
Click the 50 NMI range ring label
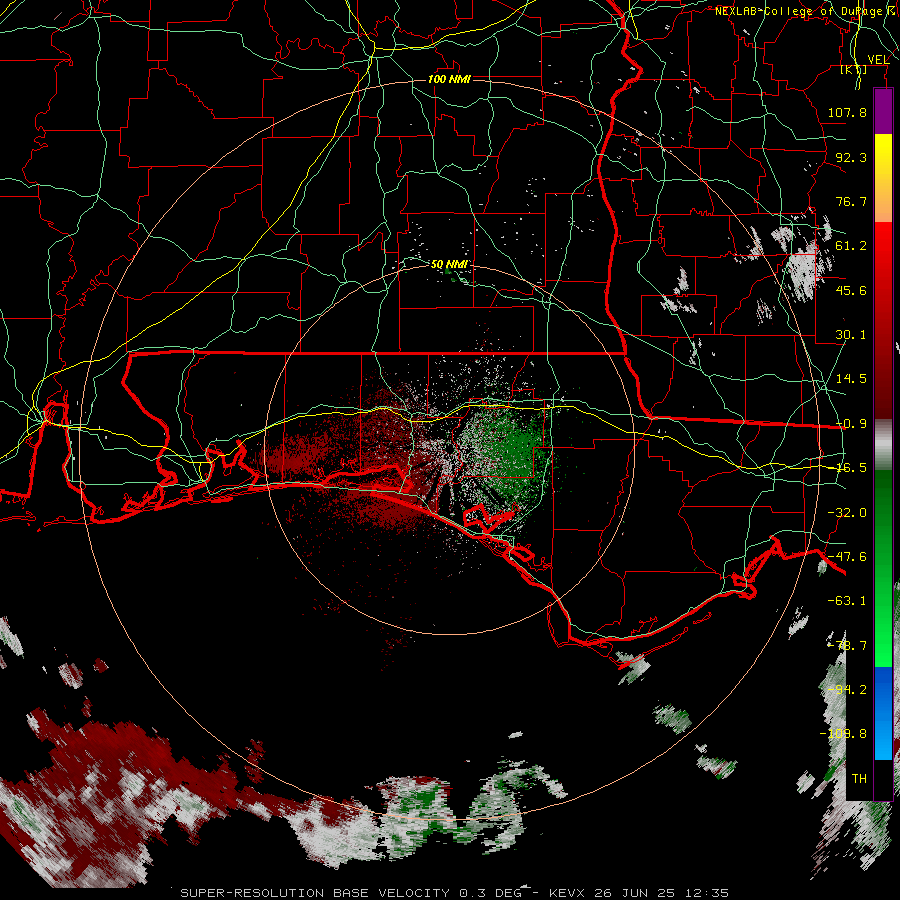(x=449, y=265)
